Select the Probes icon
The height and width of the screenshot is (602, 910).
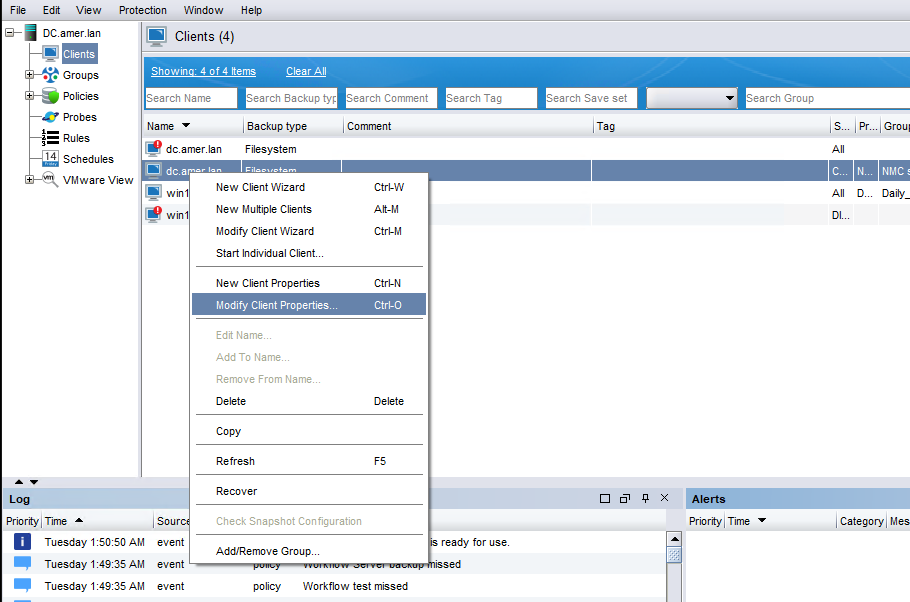click(x=48, y=117)
